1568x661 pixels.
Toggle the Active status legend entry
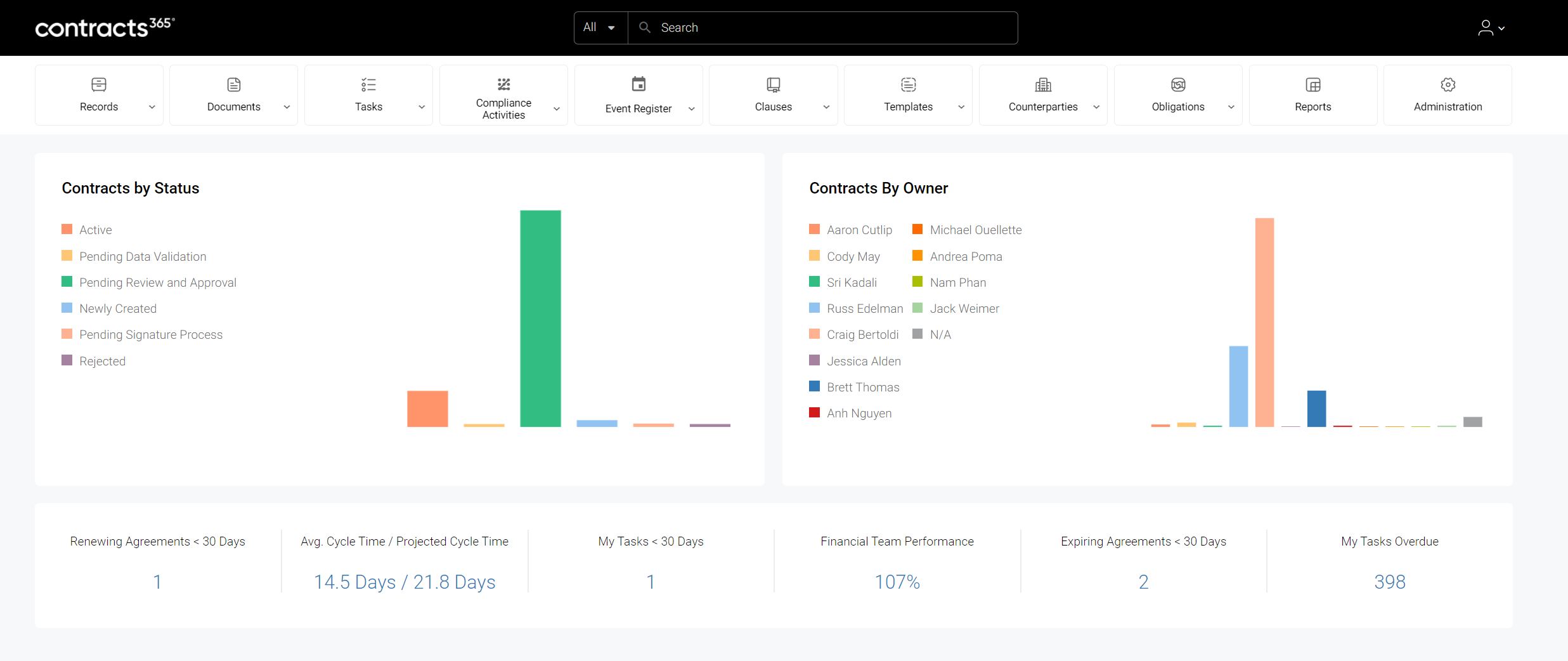pyautogui.click(x=95, y=230)
